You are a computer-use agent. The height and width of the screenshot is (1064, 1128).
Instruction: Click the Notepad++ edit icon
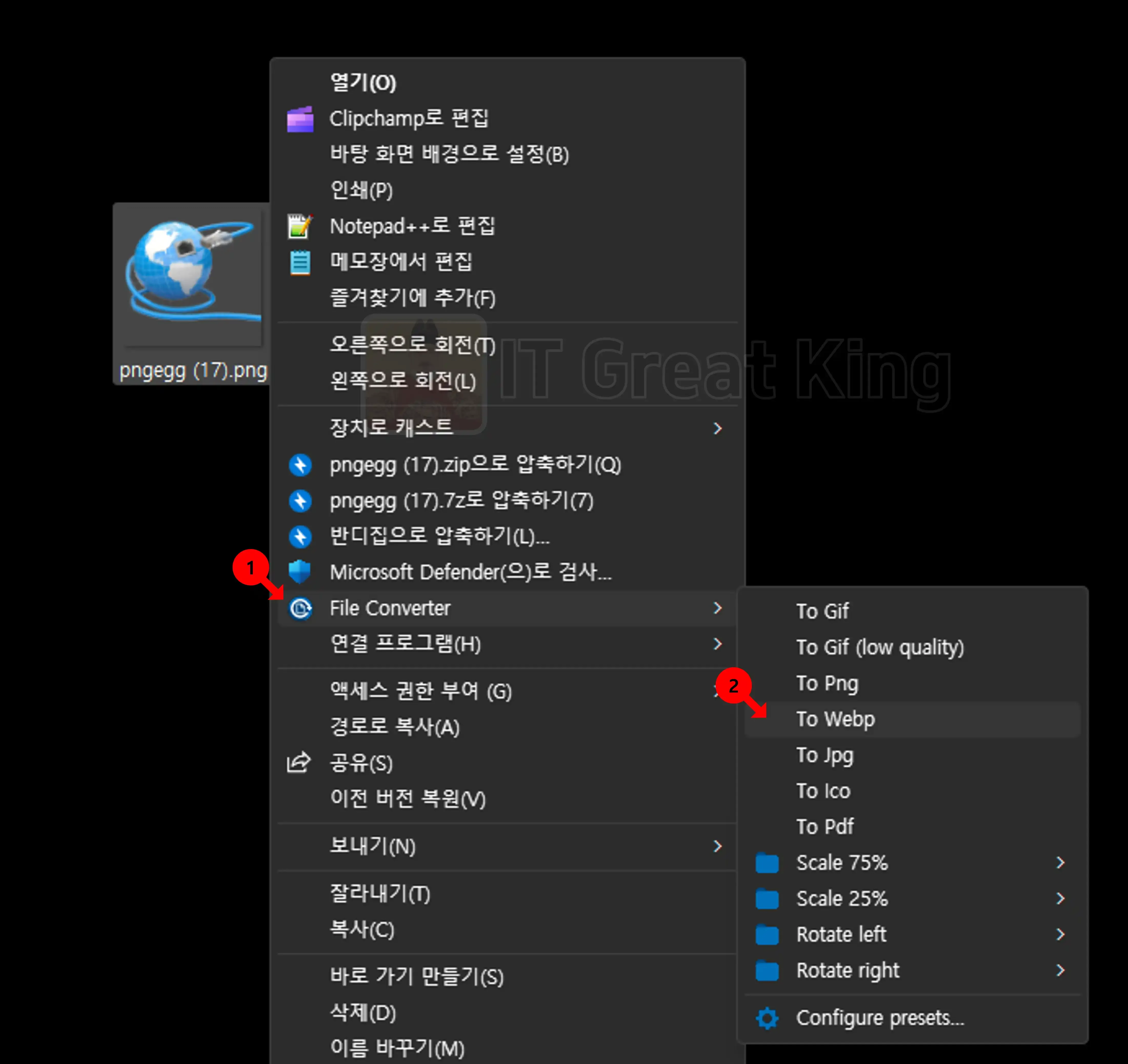[x=300, y=226]
